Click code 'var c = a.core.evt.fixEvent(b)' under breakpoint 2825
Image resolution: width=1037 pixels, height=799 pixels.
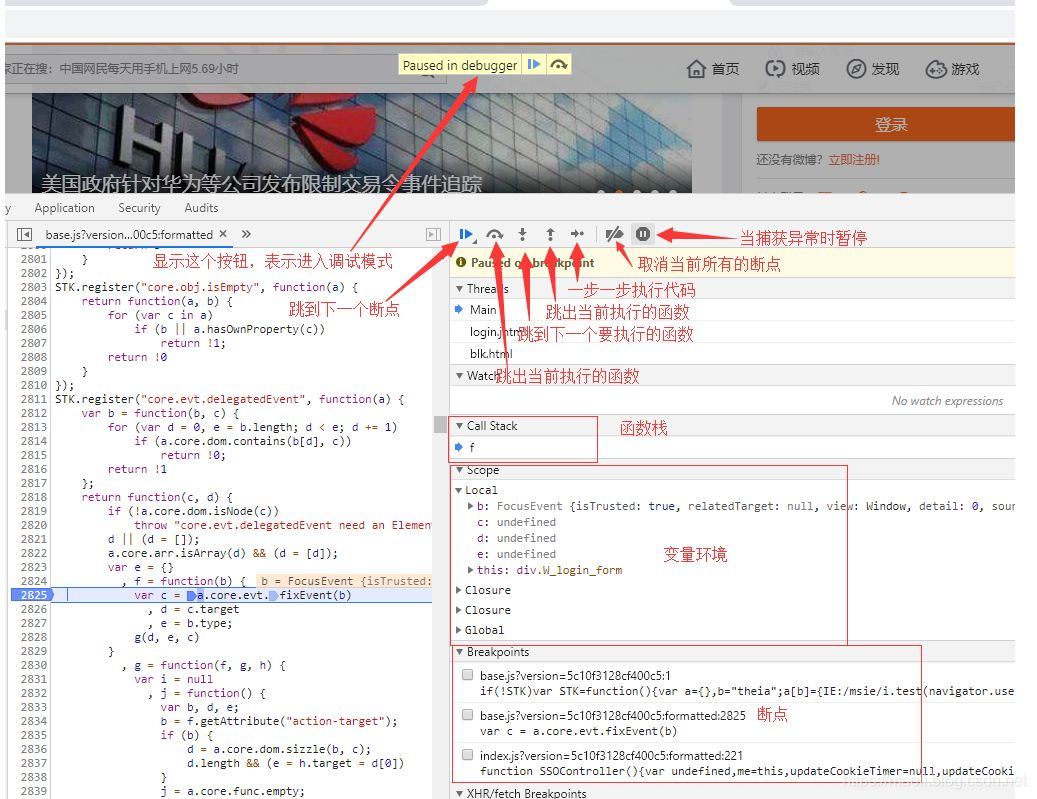pos(578,731)
